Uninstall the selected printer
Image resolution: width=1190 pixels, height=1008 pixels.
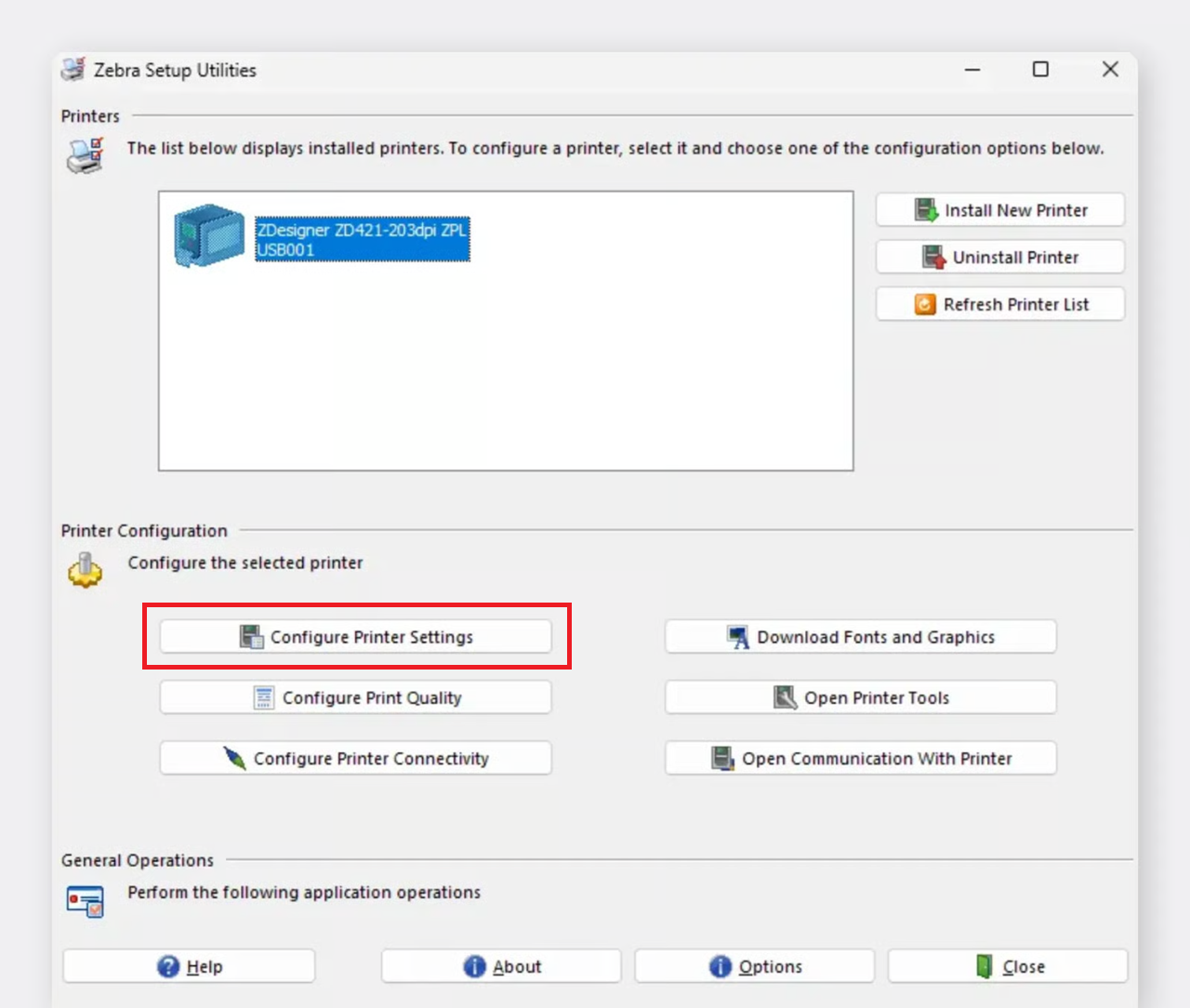1000,258
